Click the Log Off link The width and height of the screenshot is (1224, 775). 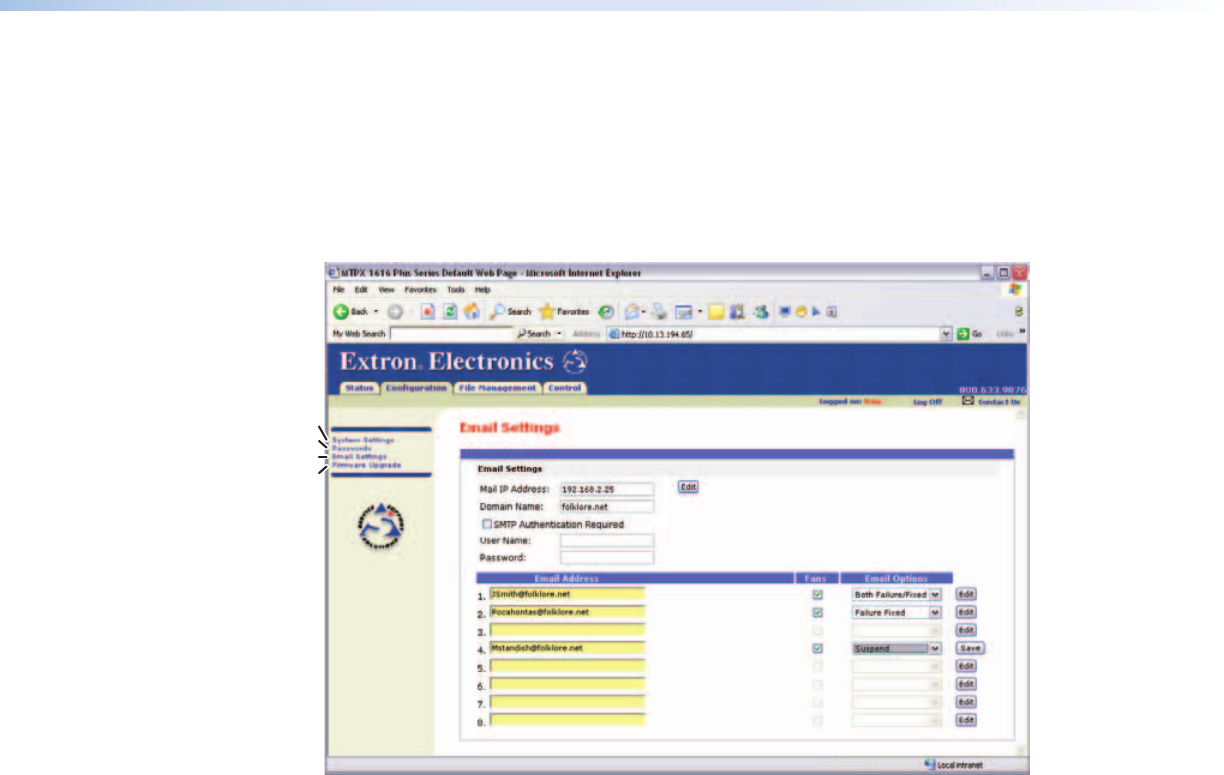tap(928, 401)
